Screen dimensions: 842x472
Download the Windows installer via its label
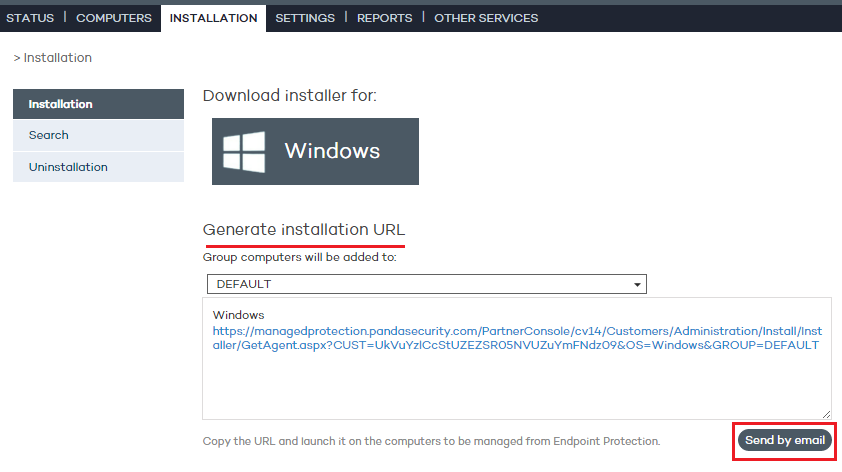tap(332, 151)
